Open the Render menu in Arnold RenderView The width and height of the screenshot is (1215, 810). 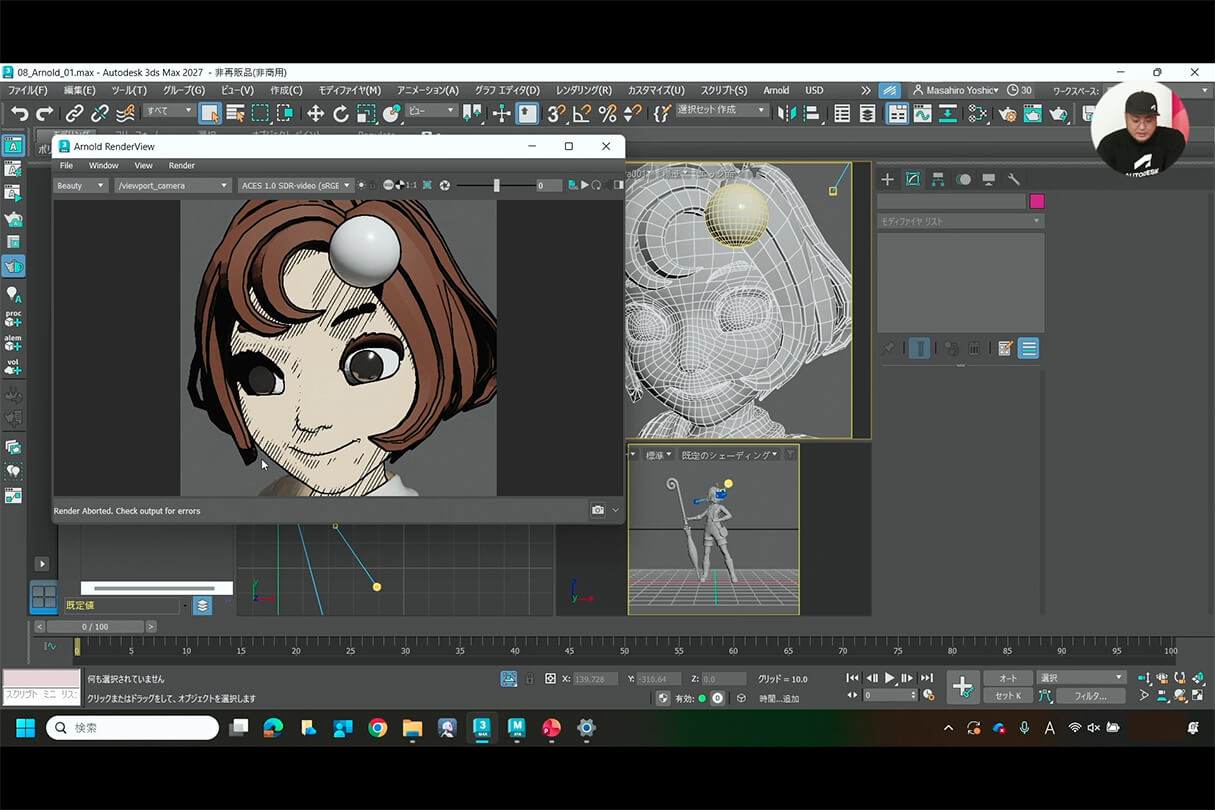(182, 165)
